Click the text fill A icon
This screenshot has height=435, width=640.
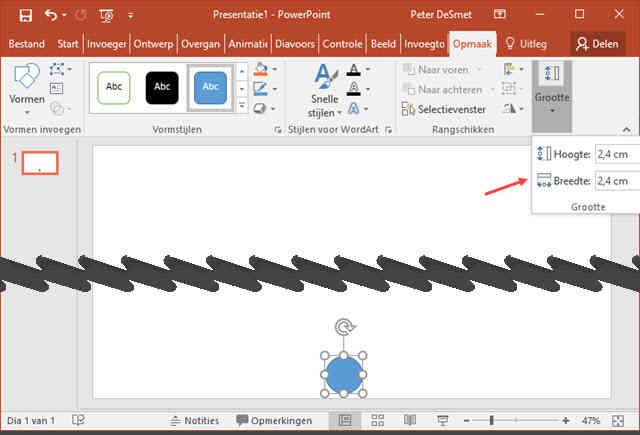tap(354, 70)
